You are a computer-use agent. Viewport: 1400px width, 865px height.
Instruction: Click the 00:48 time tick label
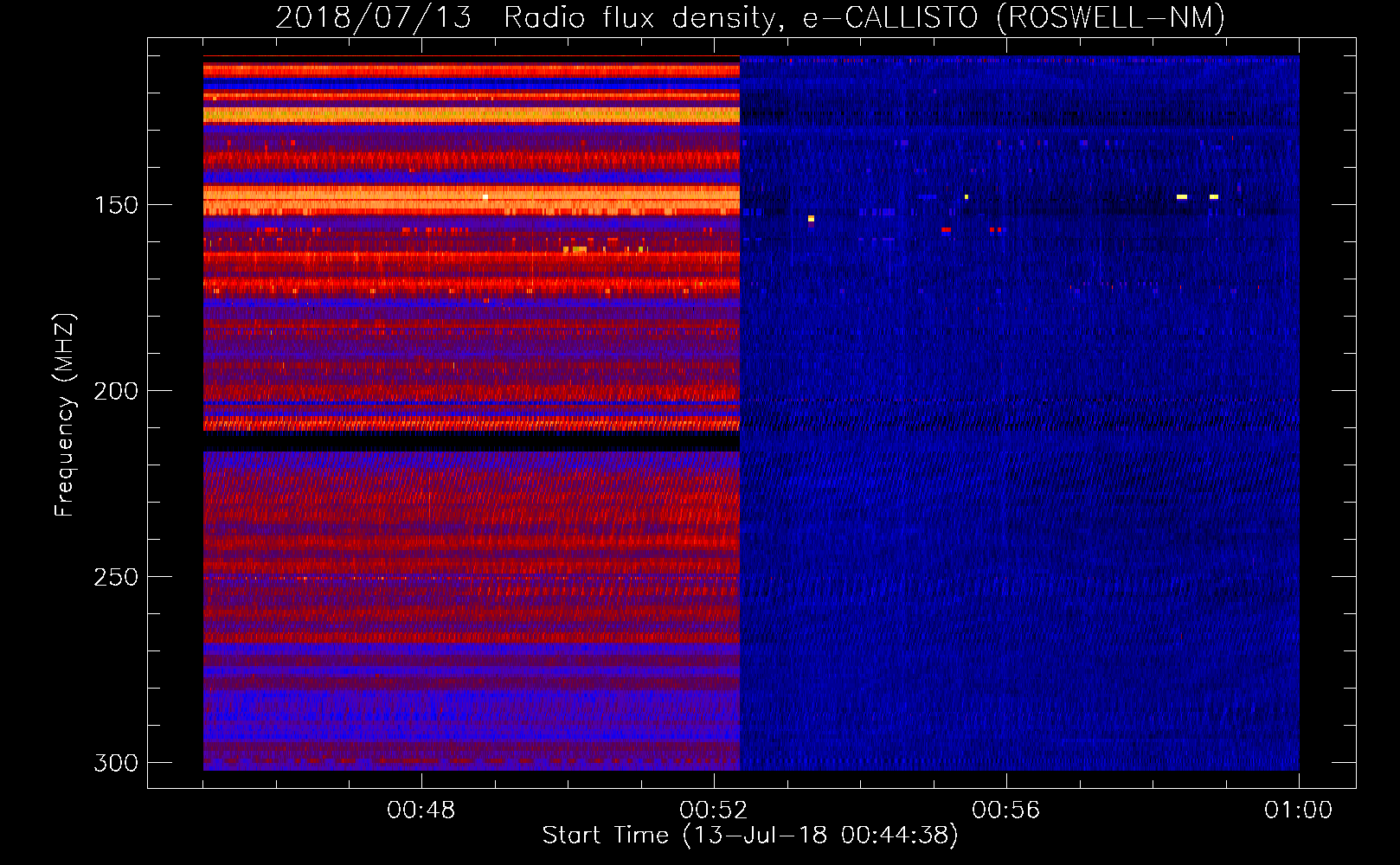tap(421, 811)
